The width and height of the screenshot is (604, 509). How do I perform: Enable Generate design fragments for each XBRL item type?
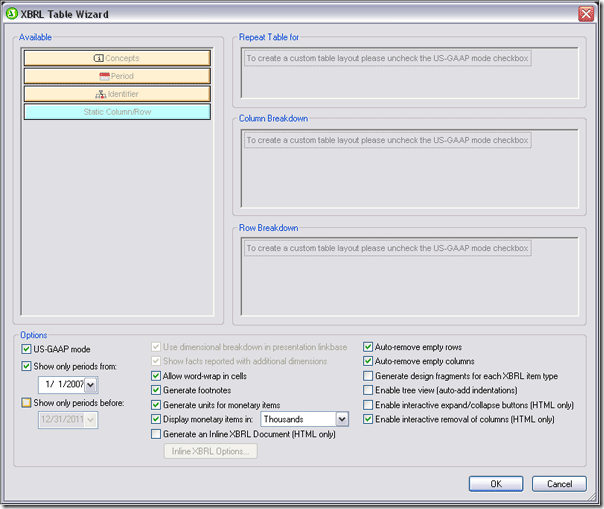368,376
